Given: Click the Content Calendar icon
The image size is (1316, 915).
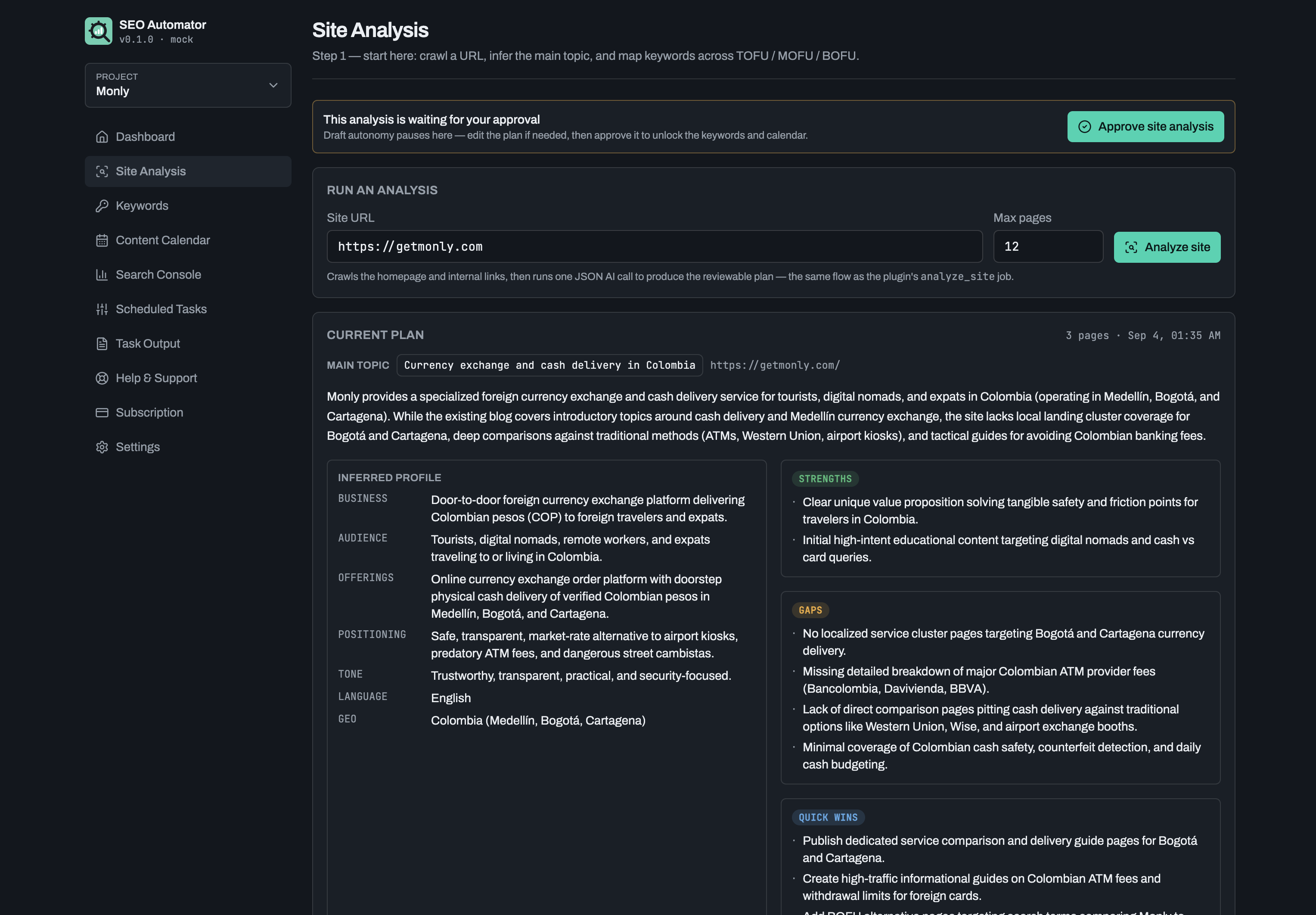Looking at the screenshot, I should 102,240.
